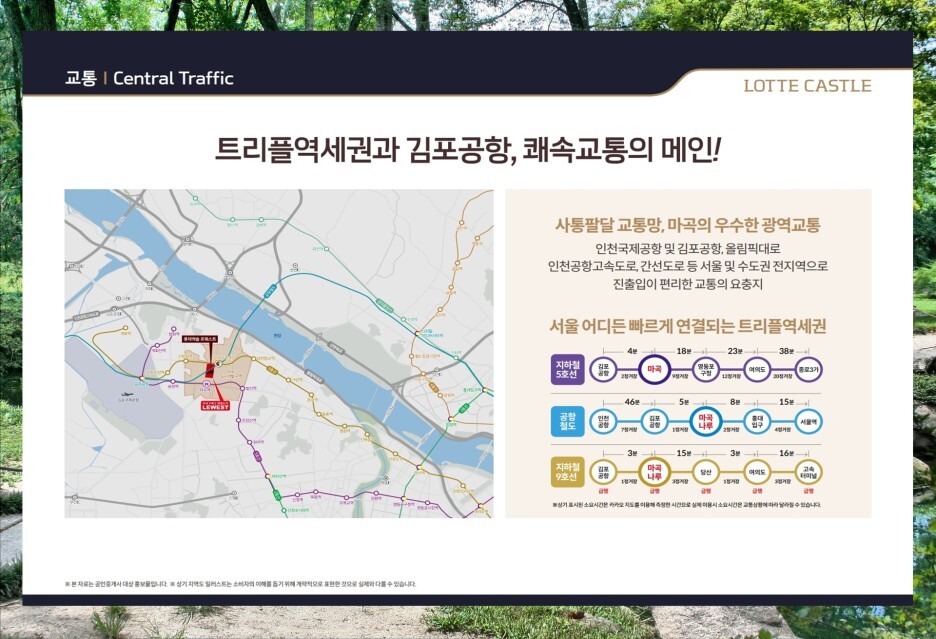Click the footer disclaimer starting '본 자료는'
936x639 pixels.
coord(240,584)
